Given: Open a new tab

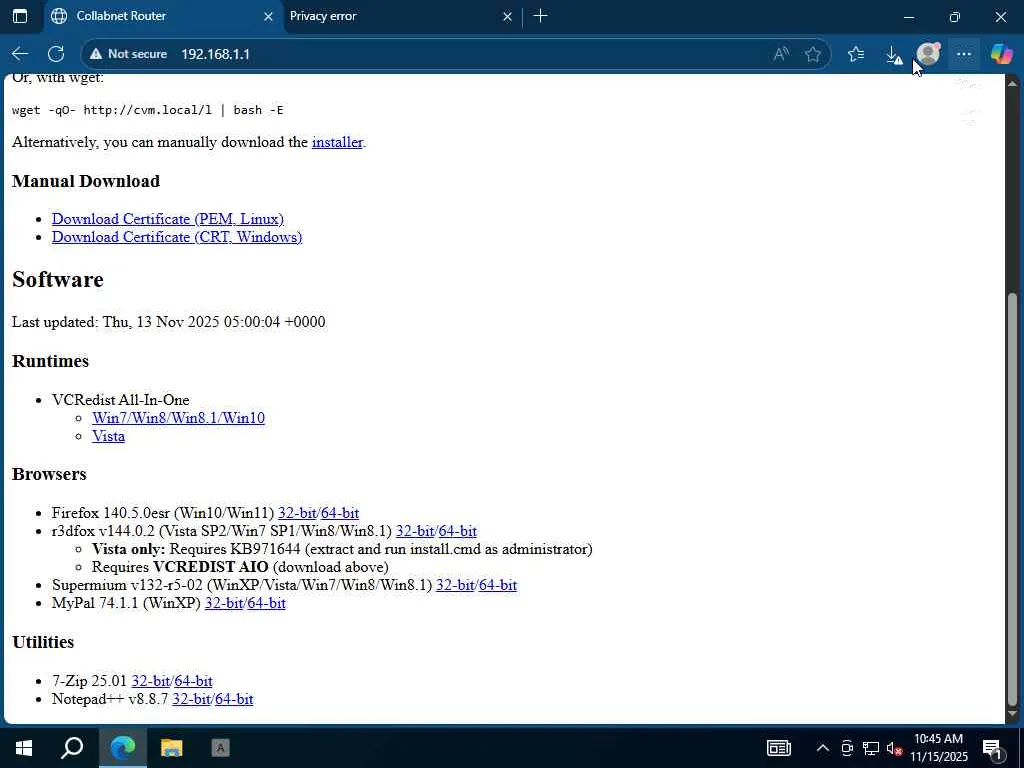Looking at the screenshot, I should coord(541,16).
